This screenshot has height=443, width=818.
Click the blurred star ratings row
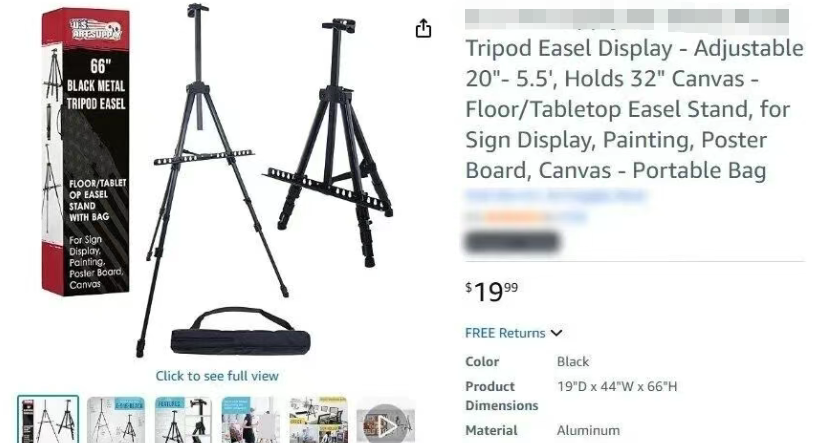pyautogui.click(x=526, y=217)
